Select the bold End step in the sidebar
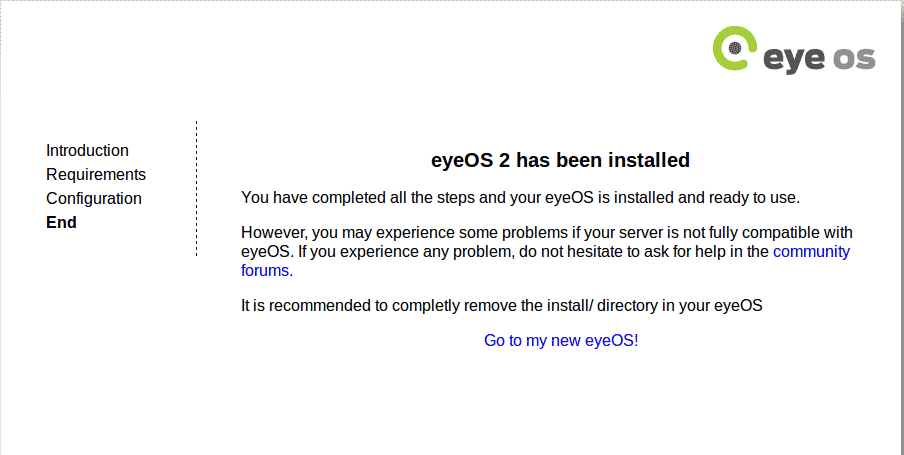The height and width of the screenshot is (455, 904). pyautogui.click(x=61, y=223)
